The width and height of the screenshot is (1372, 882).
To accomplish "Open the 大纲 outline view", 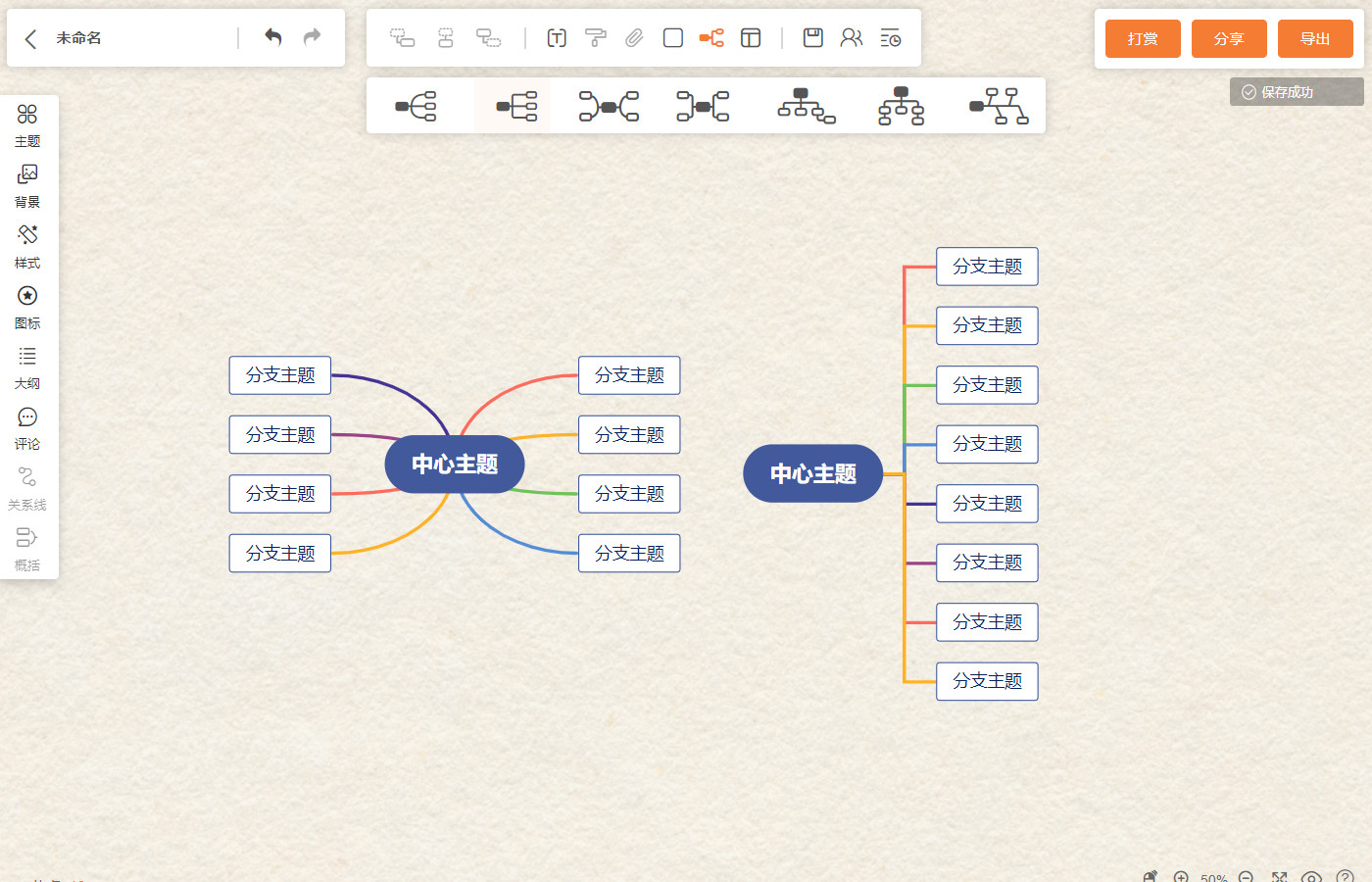I will tap(27, 368).
